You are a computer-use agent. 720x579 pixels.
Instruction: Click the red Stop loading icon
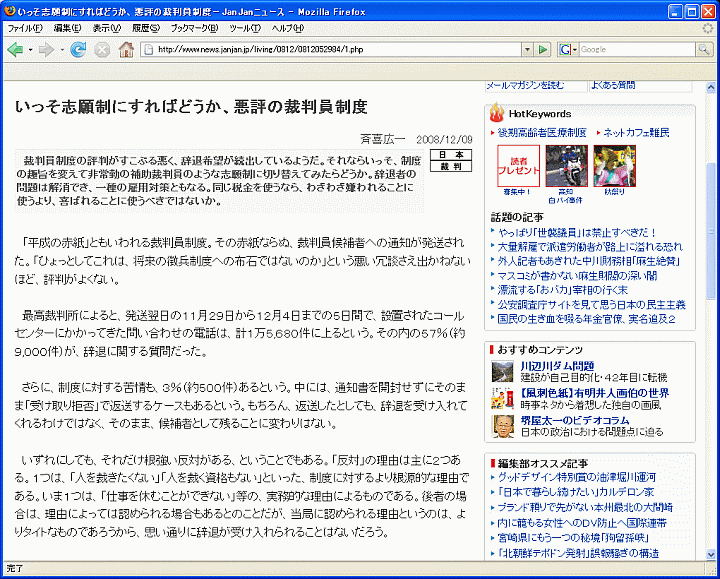coord(101,49)
